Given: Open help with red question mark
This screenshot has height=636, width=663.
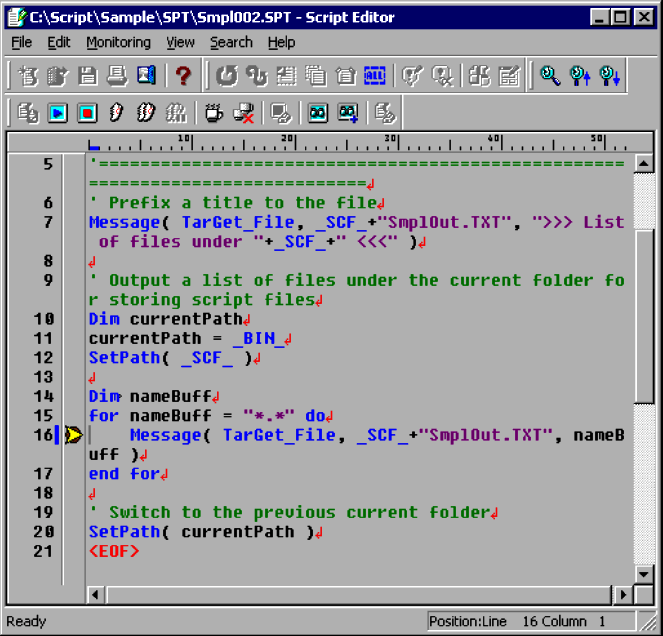Looking at the screenshot, I should [183, 76].
